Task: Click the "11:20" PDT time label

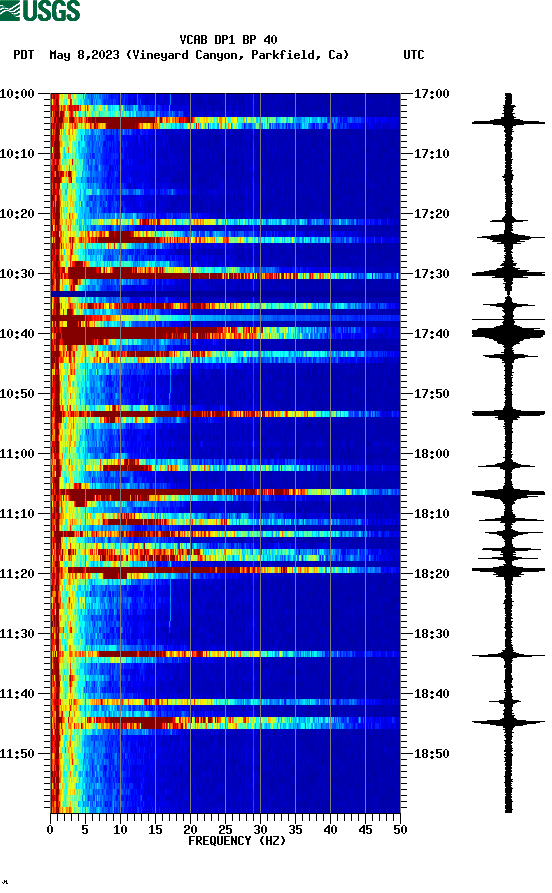Action: coord(17,574)
